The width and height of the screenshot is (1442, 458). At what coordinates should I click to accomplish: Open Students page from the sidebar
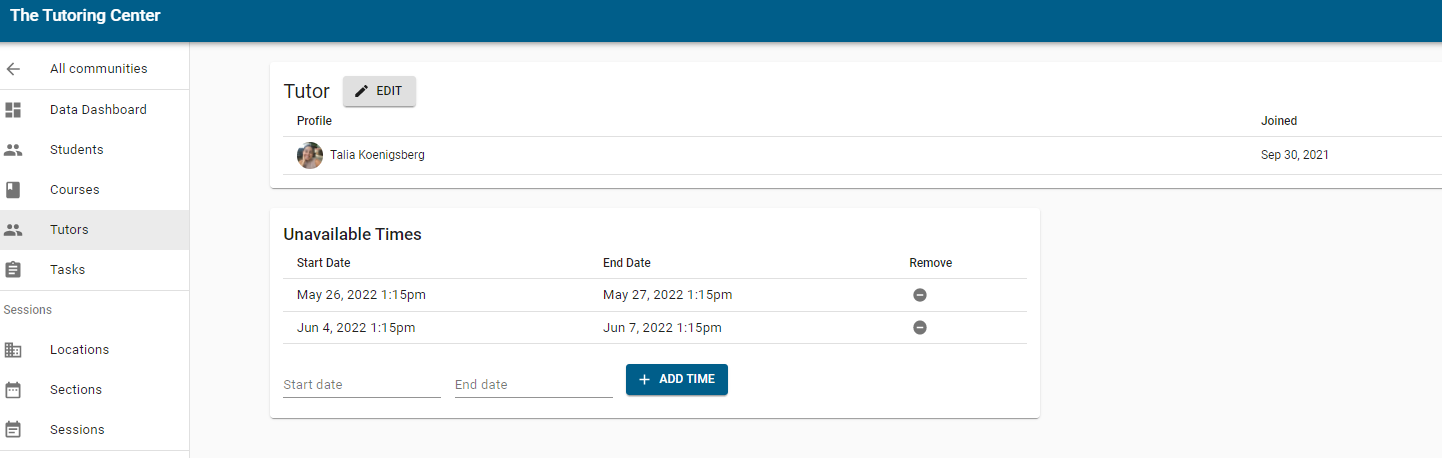[x=77, y=150]
